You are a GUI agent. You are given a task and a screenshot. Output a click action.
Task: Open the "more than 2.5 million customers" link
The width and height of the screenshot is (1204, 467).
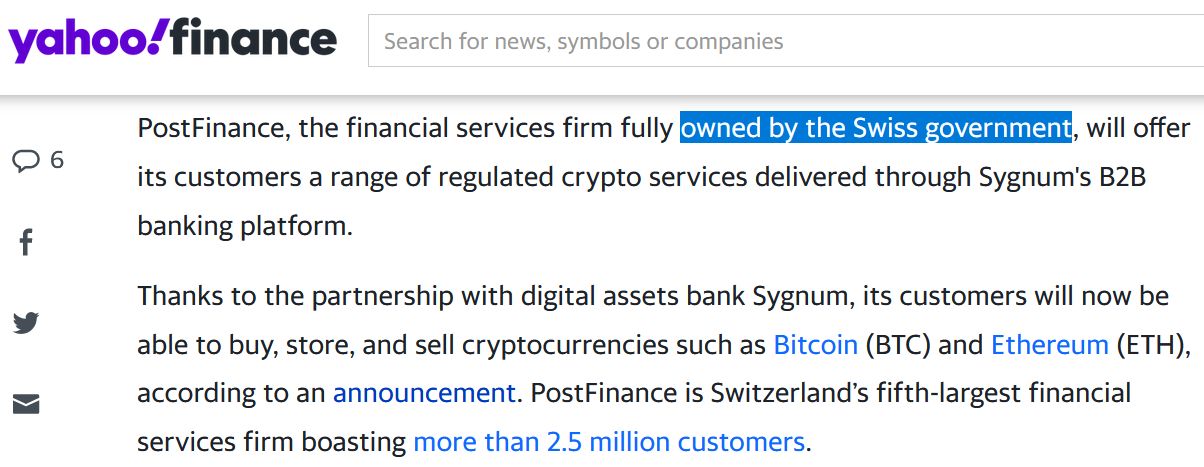(608, 441)
